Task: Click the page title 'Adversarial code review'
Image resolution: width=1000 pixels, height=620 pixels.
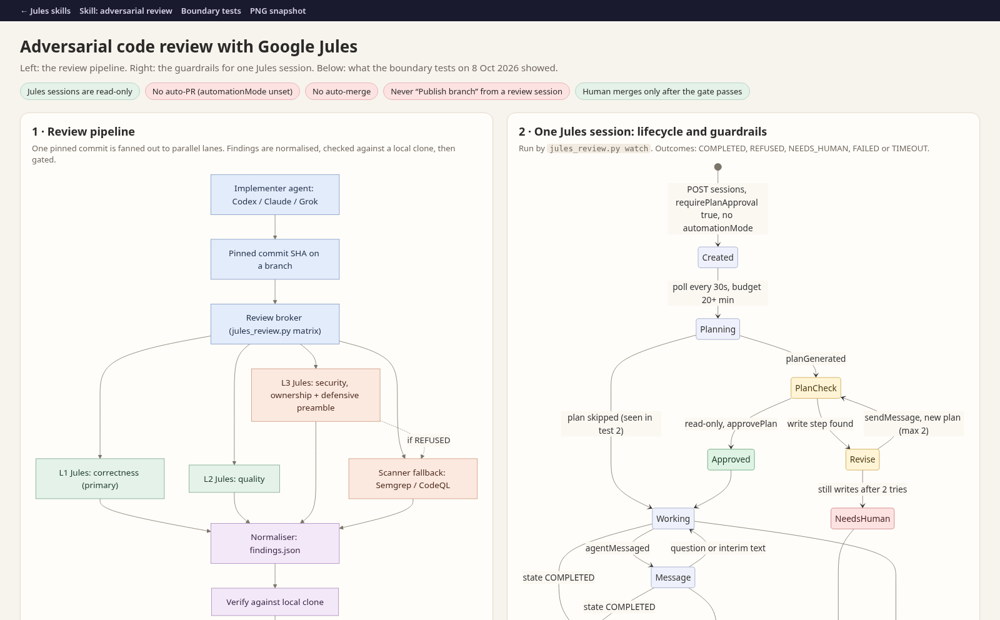Action: [189, 47]
